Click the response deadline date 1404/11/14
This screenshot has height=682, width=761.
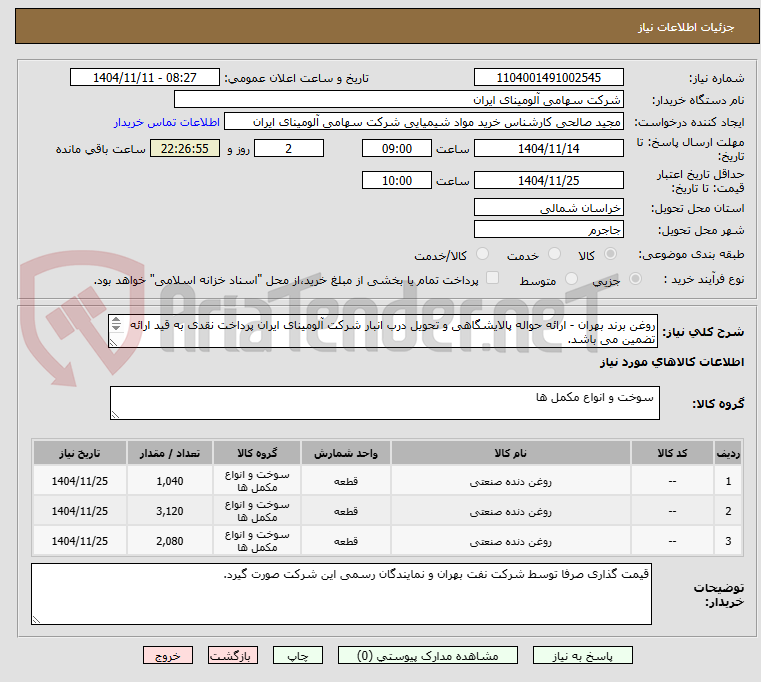coord(548,149)
